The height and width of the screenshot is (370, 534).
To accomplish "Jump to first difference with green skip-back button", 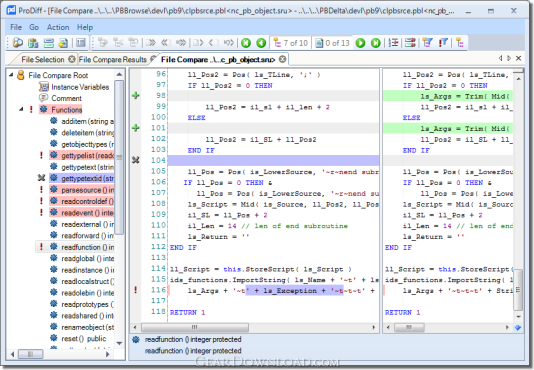I will pyautogui.click(x=246, y=43).
